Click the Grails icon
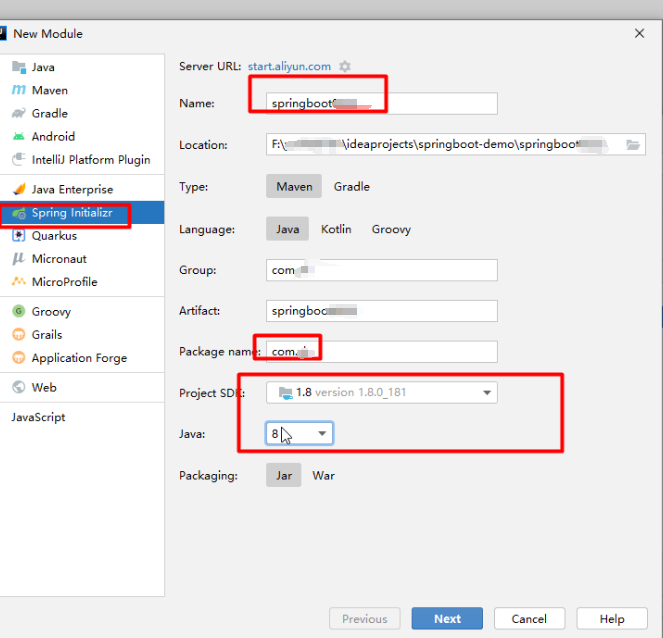This screenshot has width=663, height=638. 19,334
